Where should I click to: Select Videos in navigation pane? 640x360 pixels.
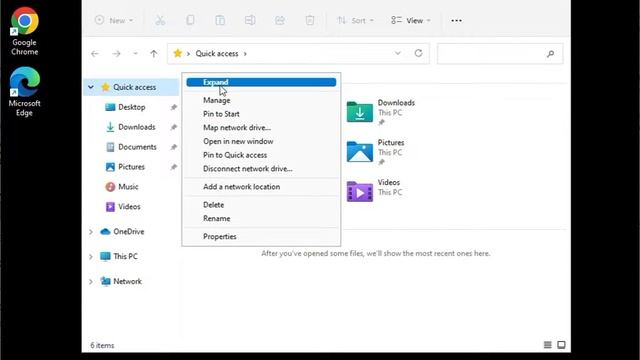click(x=129, y=207)
